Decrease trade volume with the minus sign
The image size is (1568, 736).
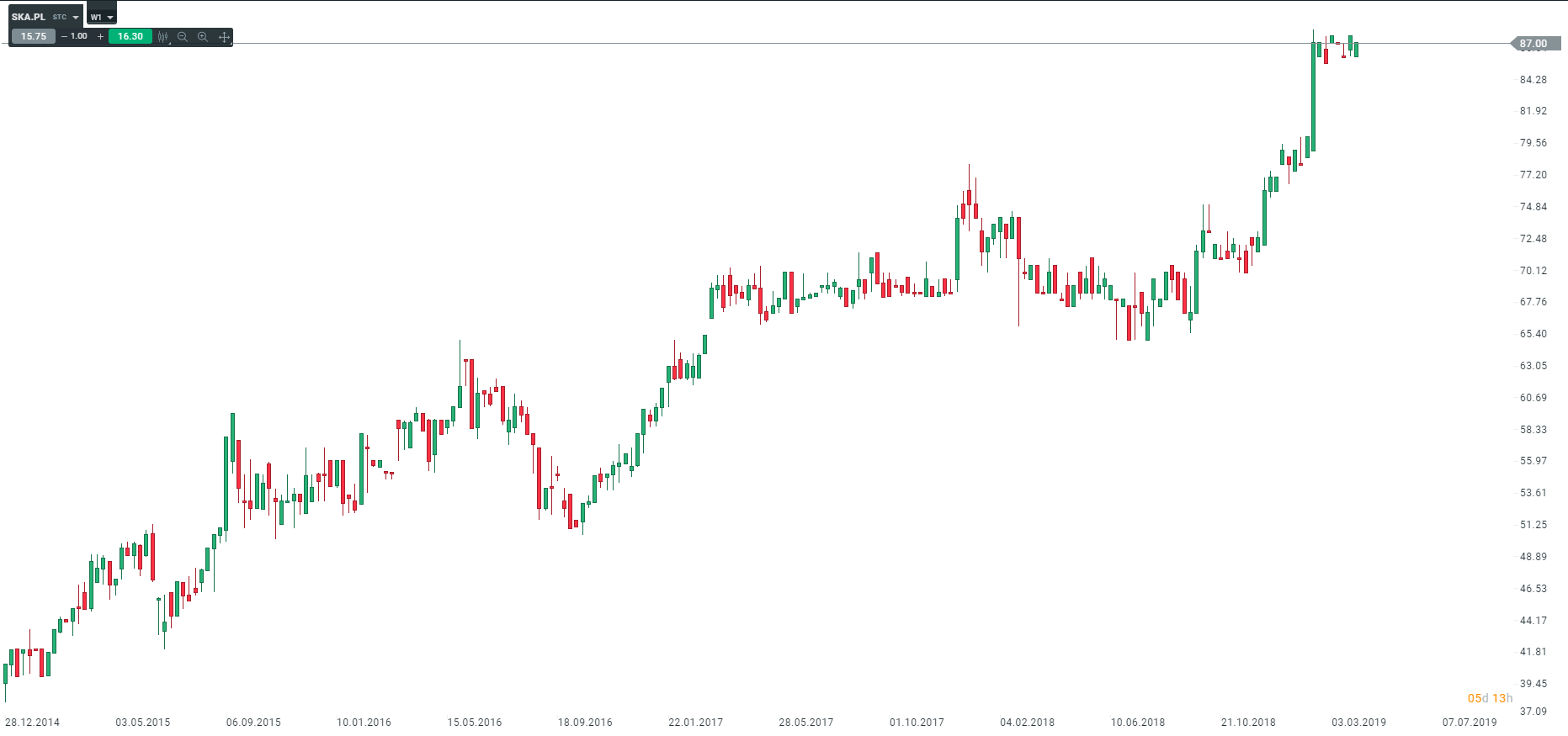(64, 36)
